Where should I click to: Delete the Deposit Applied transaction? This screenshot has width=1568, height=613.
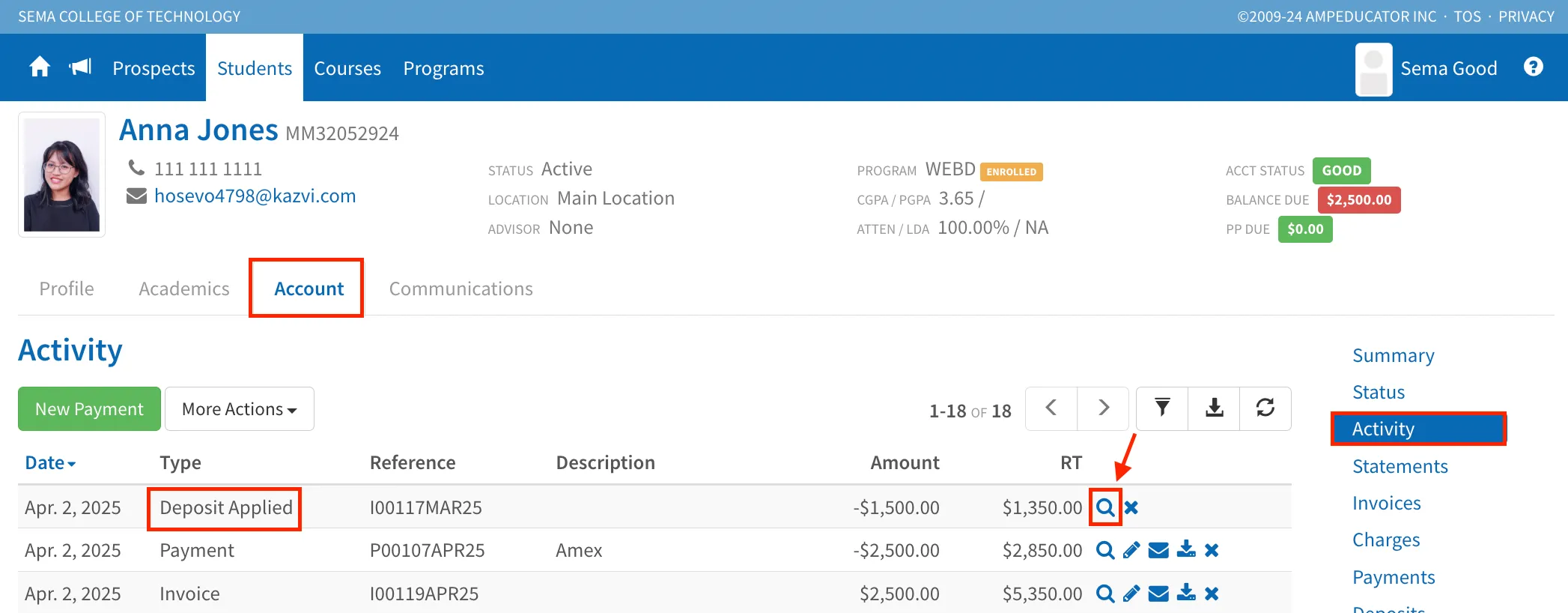pos(1131,507)
